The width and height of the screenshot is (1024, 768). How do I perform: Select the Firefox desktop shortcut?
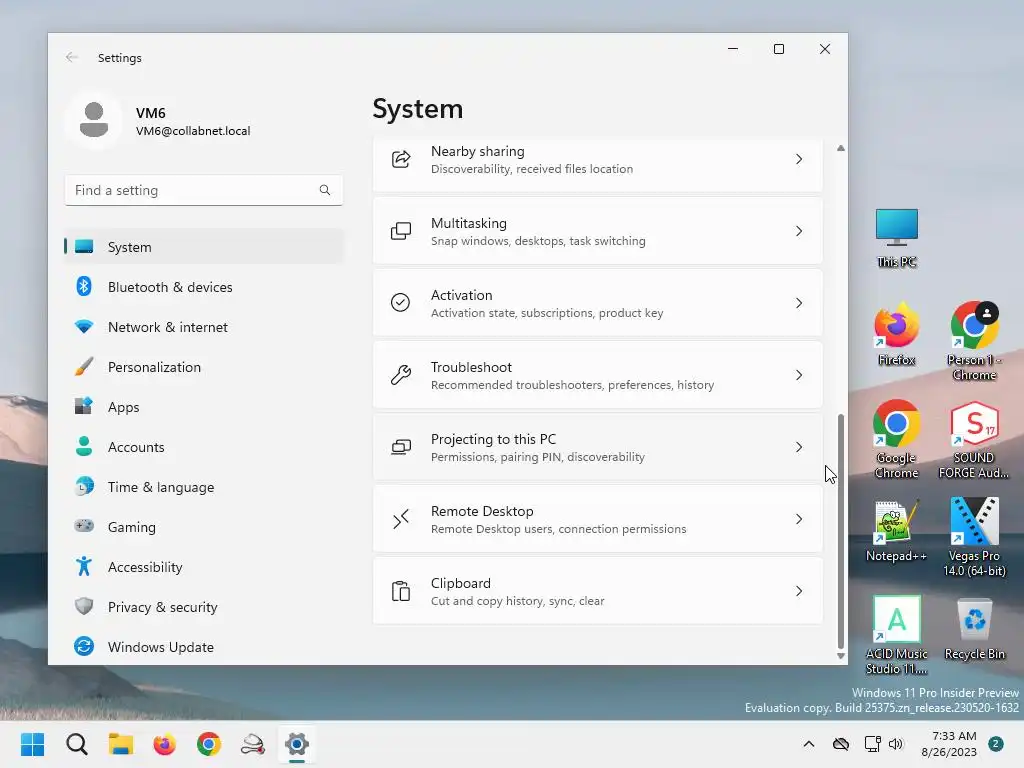[x=896, y=334]
